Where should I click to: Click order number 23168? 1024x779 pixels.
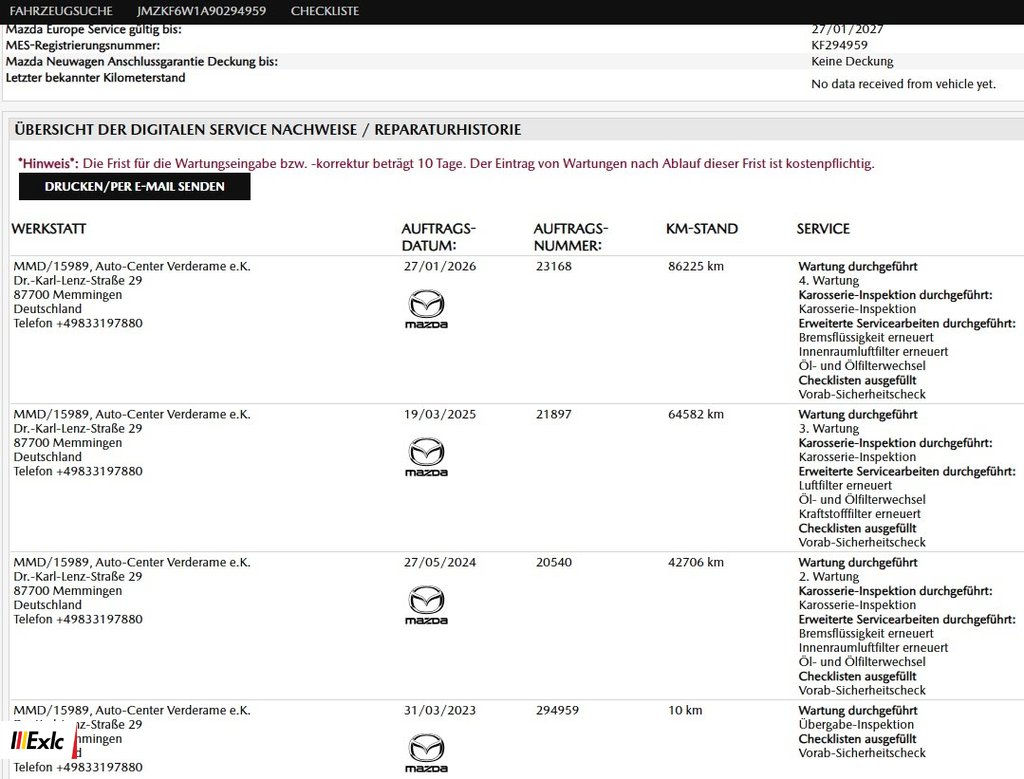click(x=554, y=266)
